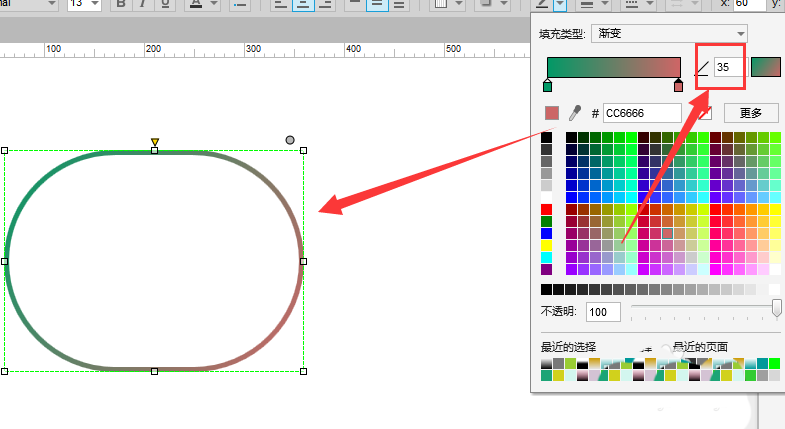
Task: Click the gradient bar to add stop
Action: pos(614,67)
